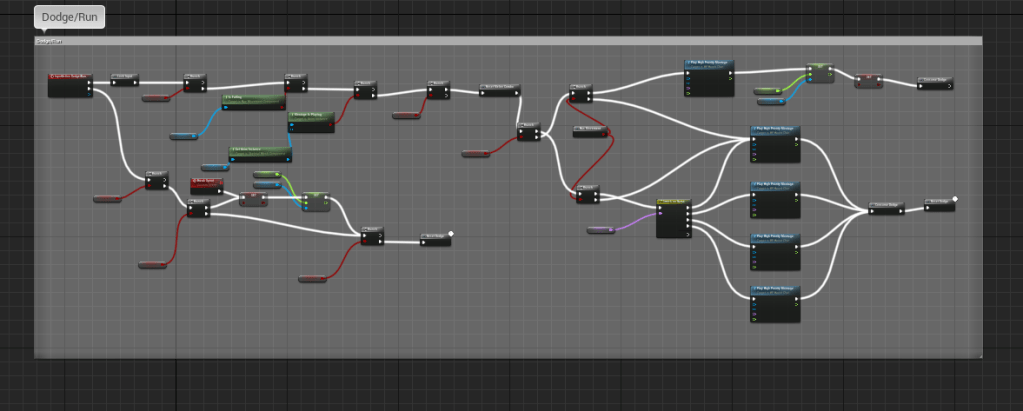Click the red-header custom event node below Get Anim Instance

coord(207,186)
